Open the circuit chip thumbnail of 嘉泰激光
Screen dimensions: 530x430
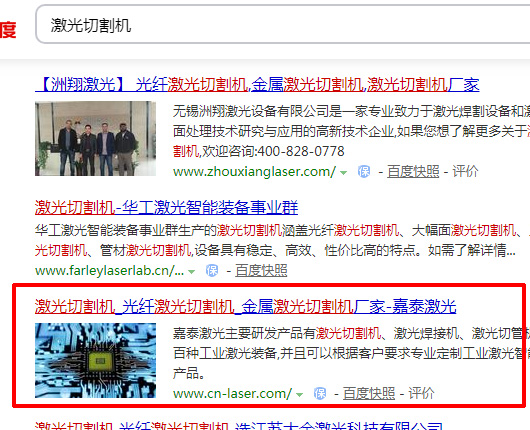(x=95, y=360)
